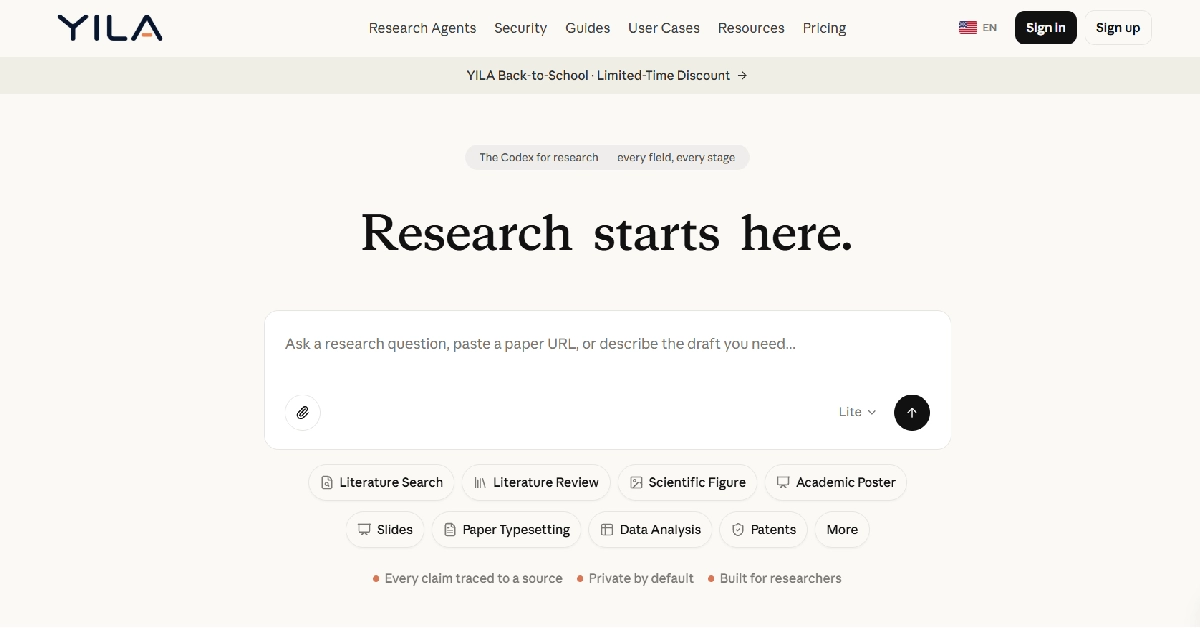Image resolution: width=1200 pixels, height=628 pixels.
Task: Click the Patents shield icon
Action: (738, 529)
